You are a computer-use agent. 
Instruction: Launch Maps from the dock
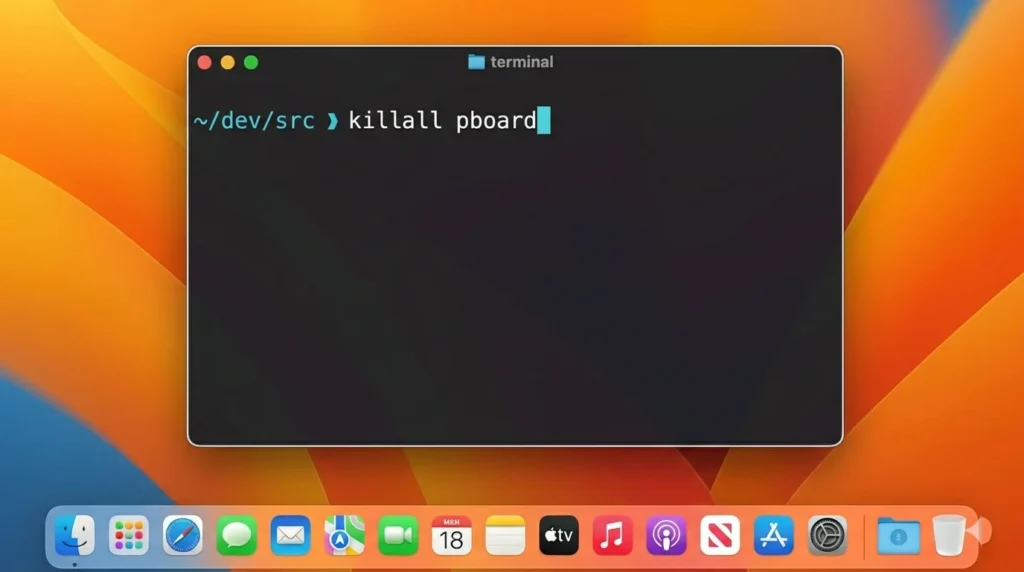tap(344, 535)
